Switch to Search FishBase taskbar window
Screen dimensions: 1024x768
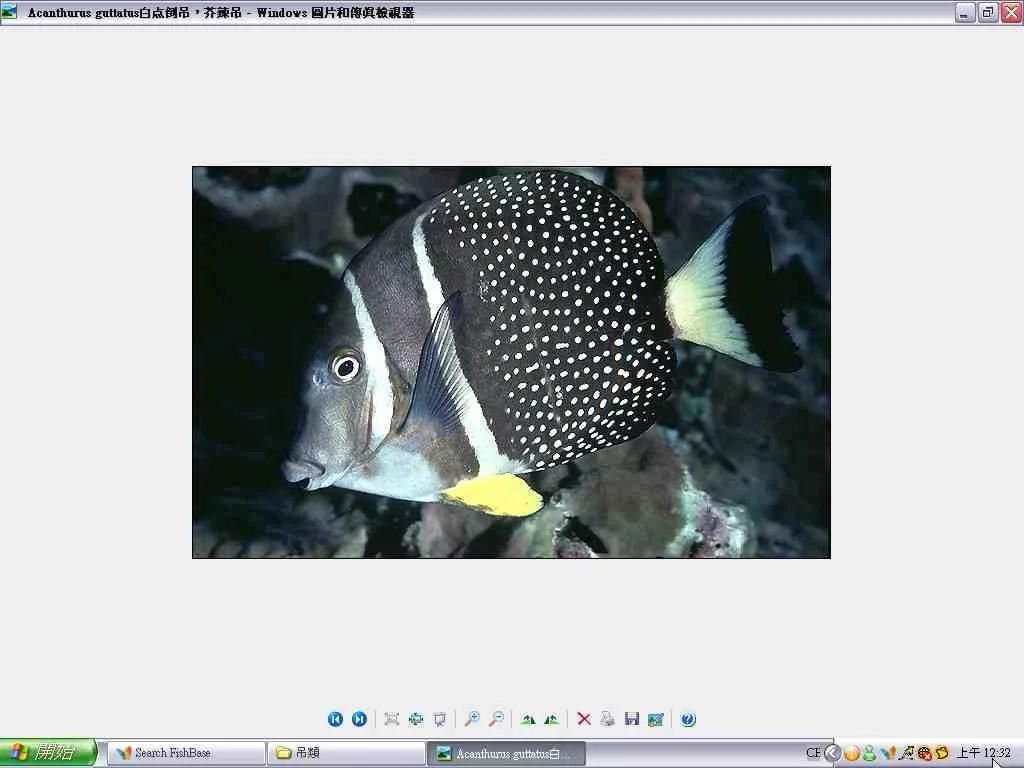click(187, 753)
